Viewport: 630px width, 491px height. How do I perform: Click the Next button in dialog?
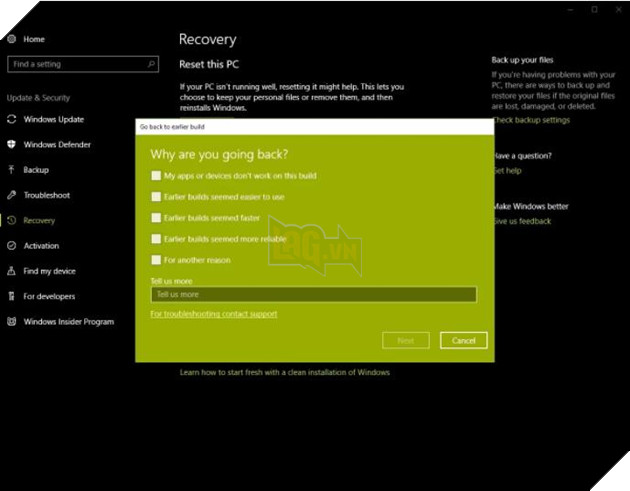406,340
